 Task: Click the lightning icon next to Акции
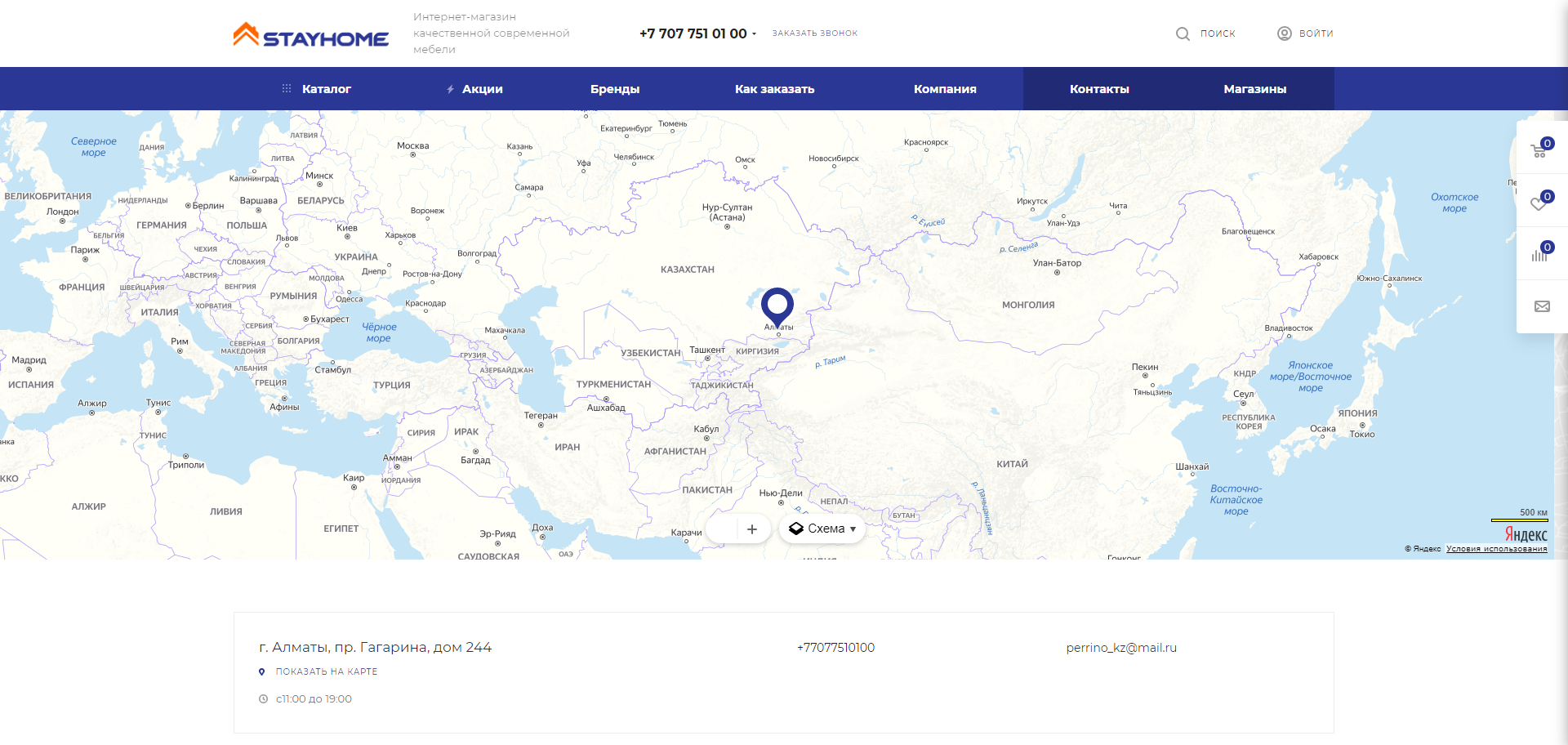pos(450,89)
